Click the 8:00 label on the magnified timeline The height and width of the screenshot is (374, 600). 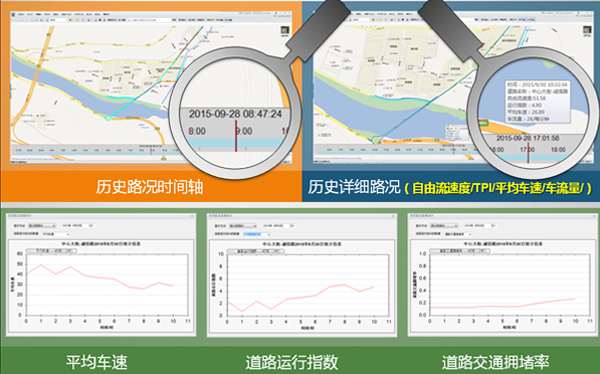point(197,131)
